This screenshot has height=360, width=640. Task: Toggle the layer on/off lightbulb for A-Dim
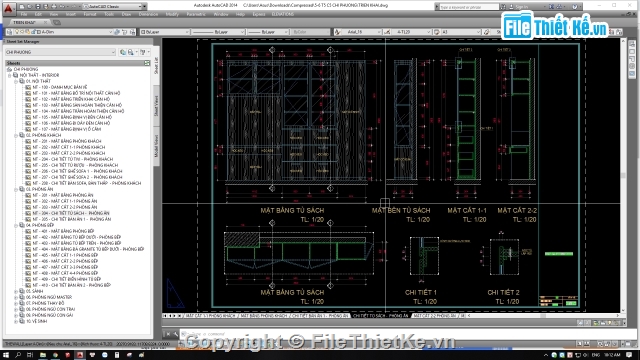coord(17,32)
